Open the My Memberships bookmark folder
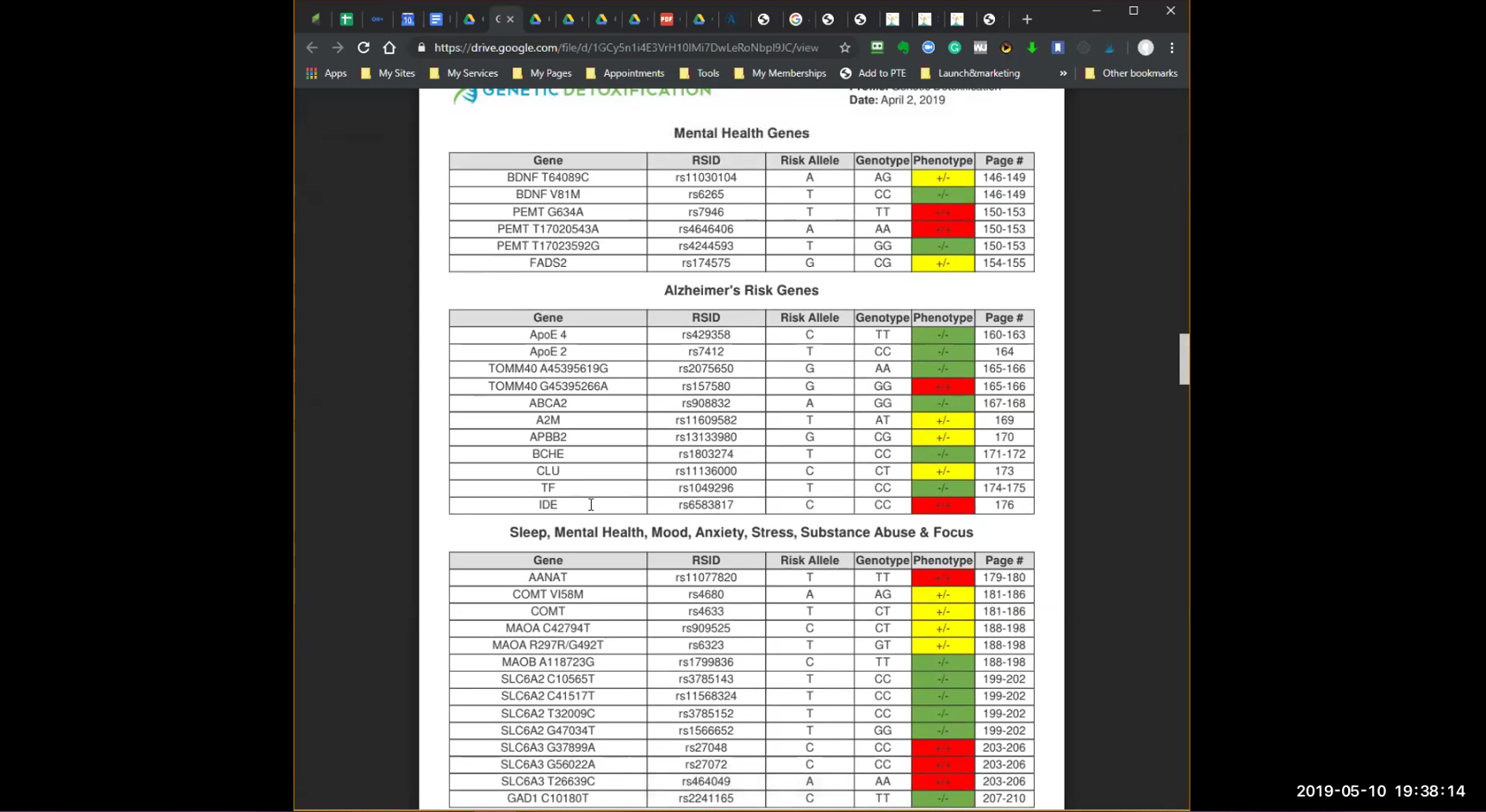The width and height of the screenshot is (1486, 812). (780, 73)
